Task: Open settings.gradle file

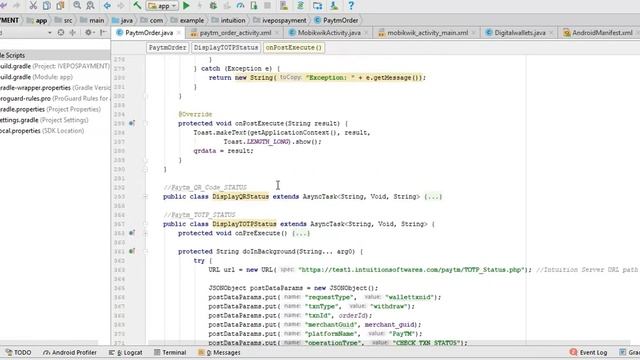Action: click(x=44, y=120)
